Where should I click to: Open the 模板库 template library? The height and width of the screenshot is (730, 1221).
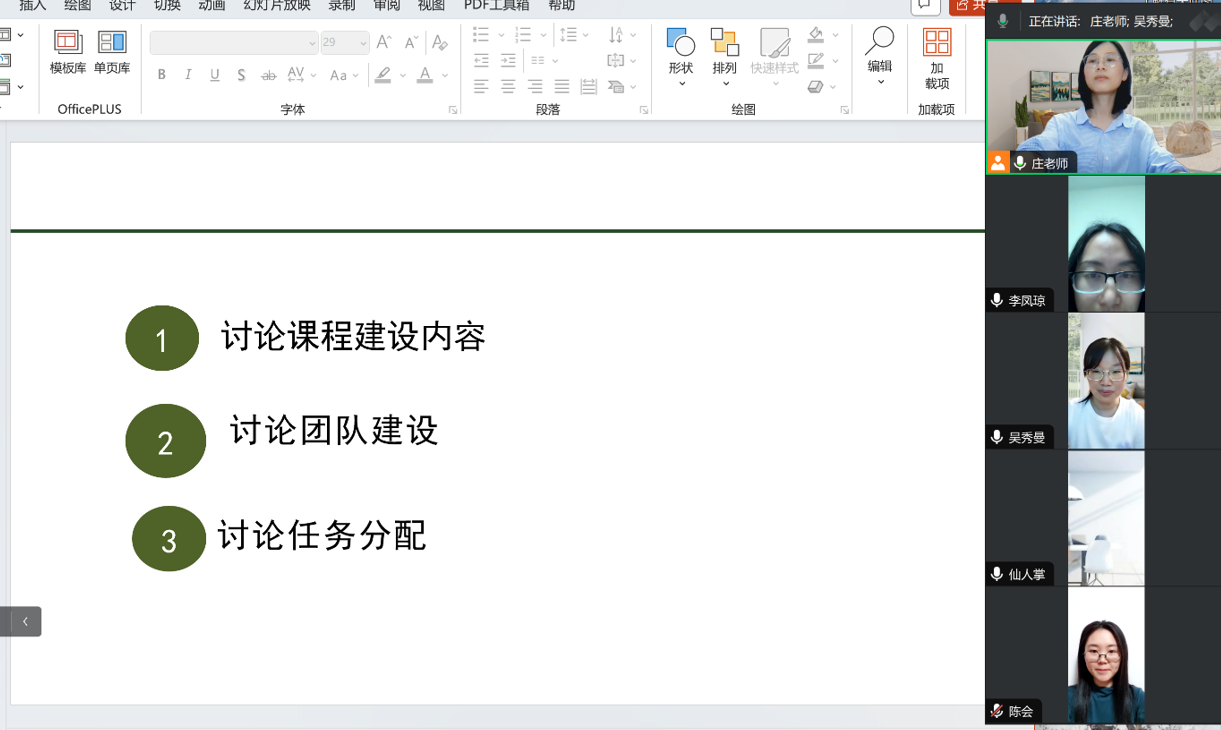[x=68, y=52]
